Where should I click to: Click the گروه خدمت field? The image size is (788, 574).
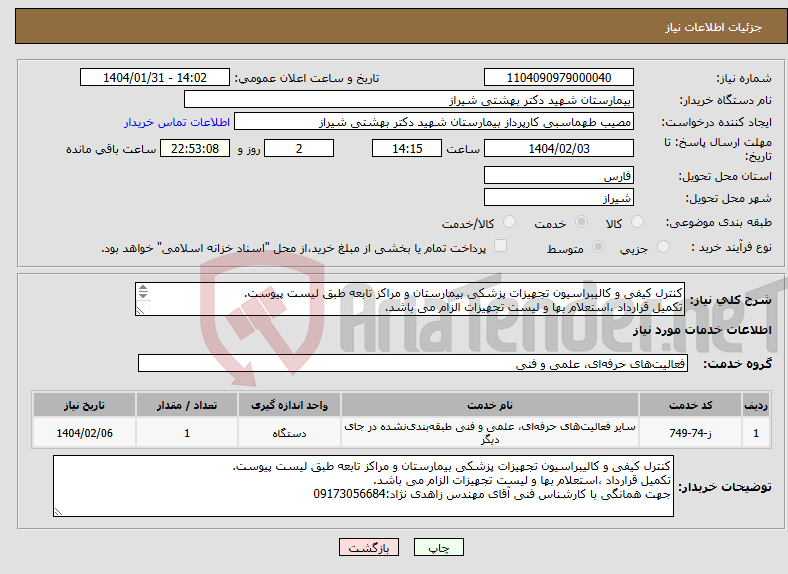point(413,363)
